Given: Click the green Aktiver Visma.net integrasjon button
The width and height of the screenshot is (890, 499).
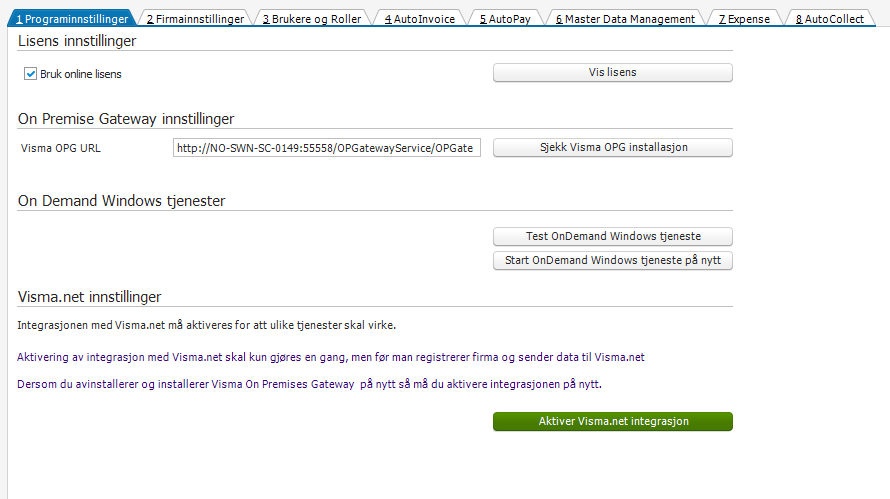Looking at the screenshot, I should pyautogui.click(x=612, y=421).
